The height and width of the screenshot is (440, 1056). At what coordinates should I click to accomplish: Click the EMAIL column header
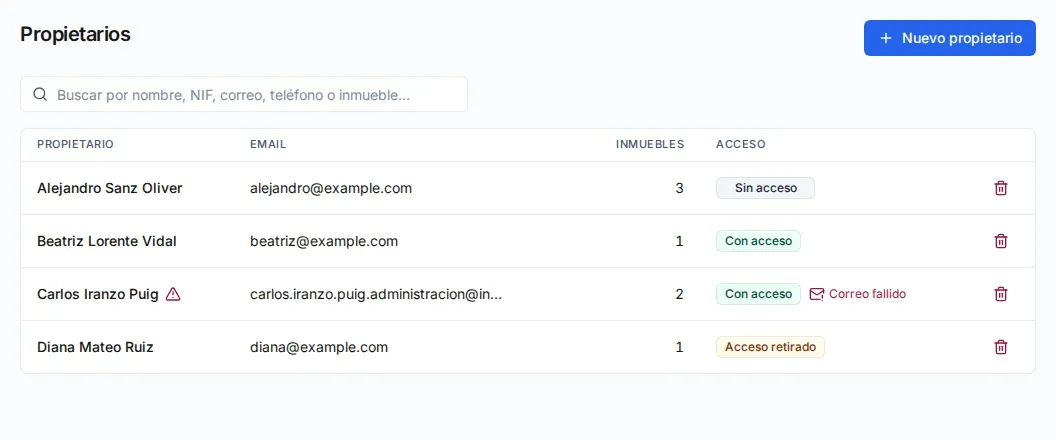tap(268, 144)
